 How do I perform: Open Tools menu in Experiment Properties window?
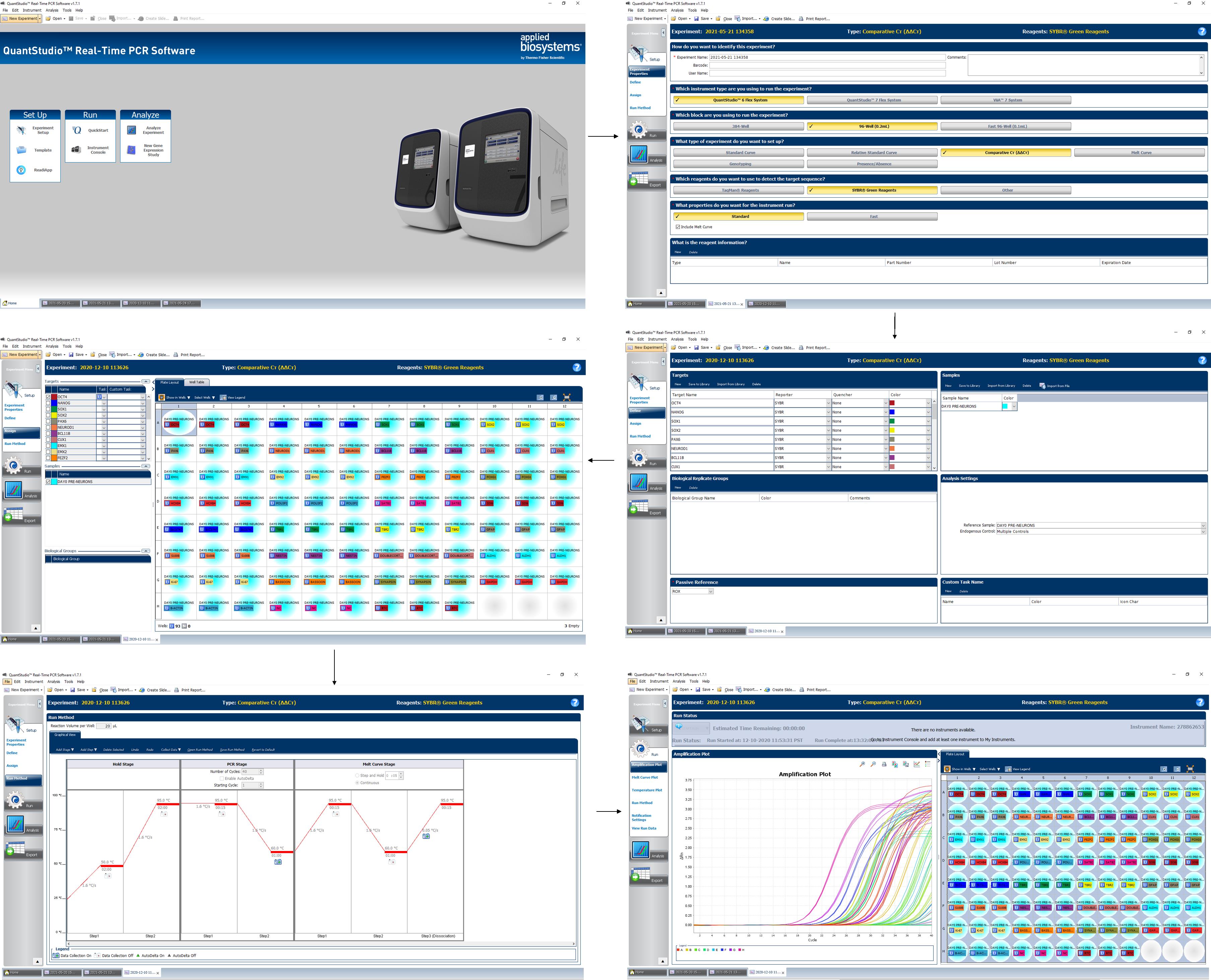(x=692, y=10)
